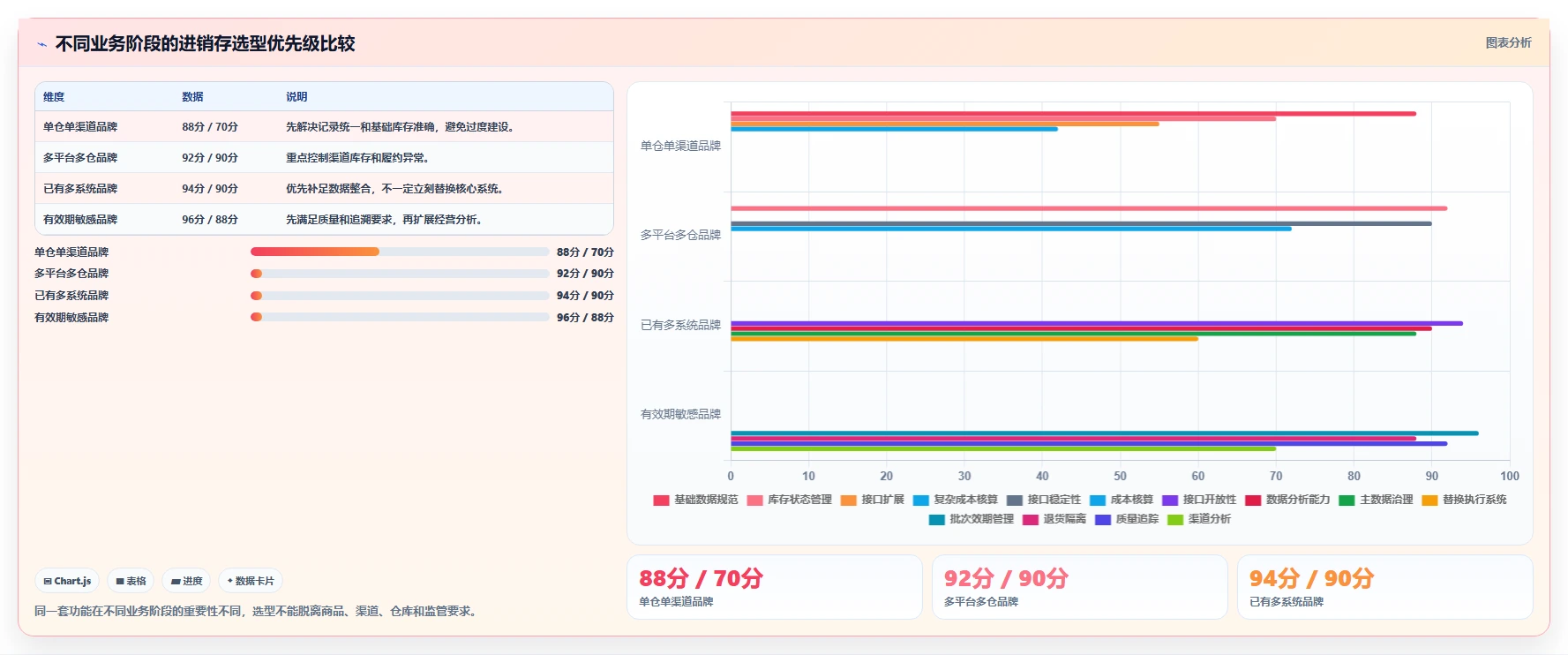Click the 已有多系统品牌 chart axis label
1568x655 pixels.
click(680, 326)
